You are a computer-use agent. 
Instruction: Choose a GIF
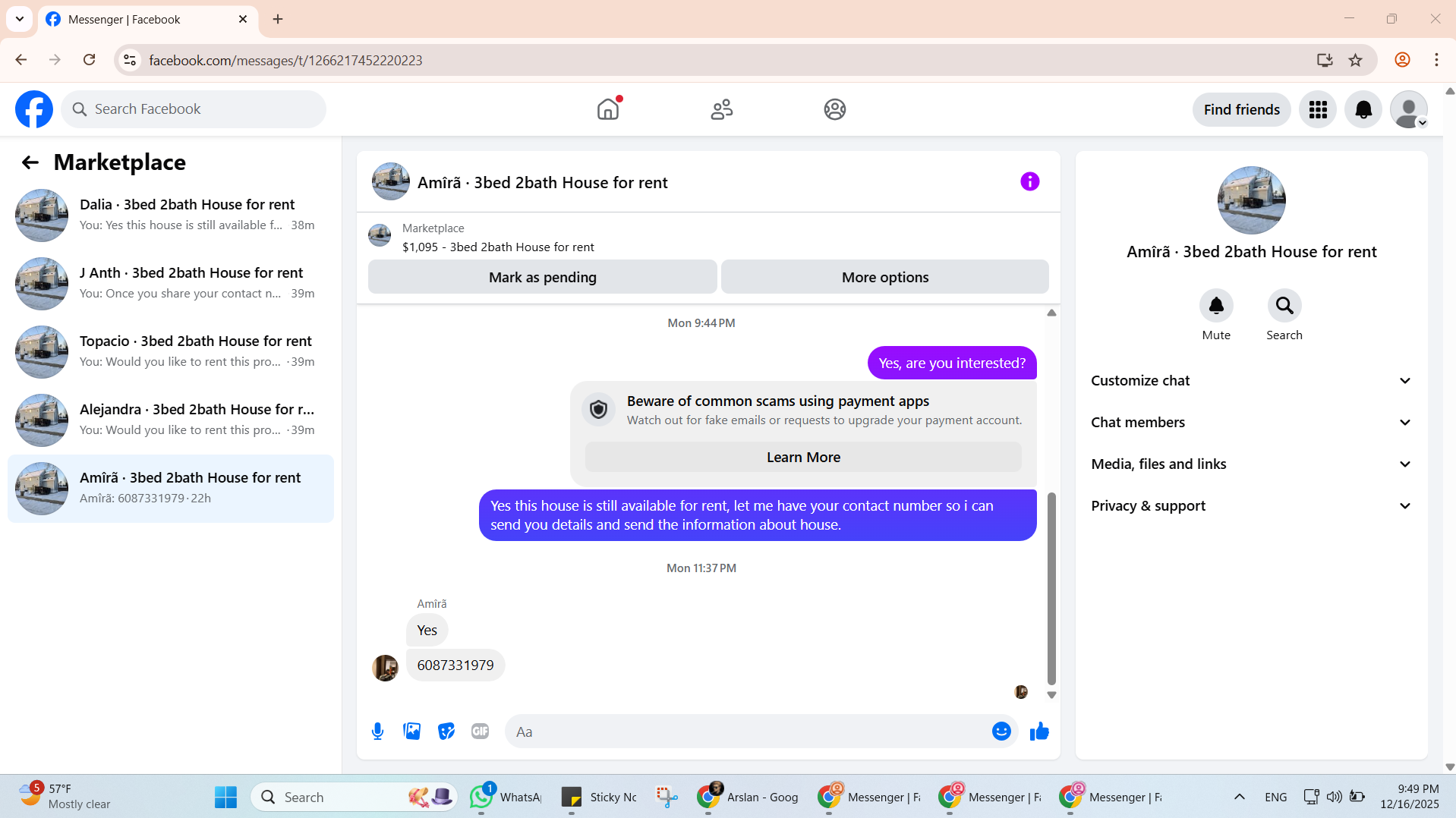tap(480, 731)
